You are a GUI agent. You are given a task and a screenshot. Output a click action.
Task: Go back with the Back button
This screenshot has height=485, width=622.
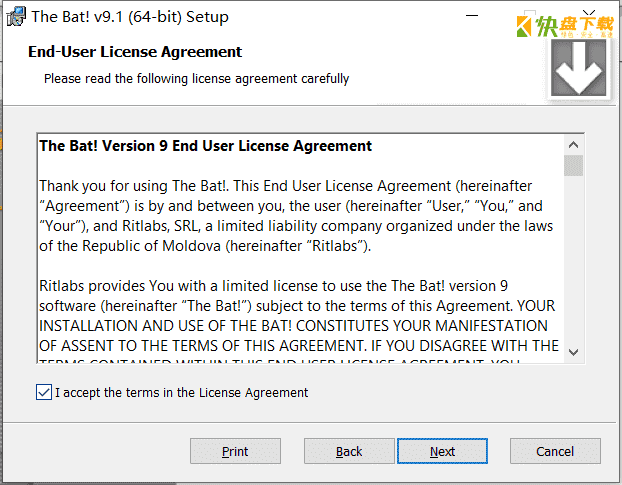(349, 451)
